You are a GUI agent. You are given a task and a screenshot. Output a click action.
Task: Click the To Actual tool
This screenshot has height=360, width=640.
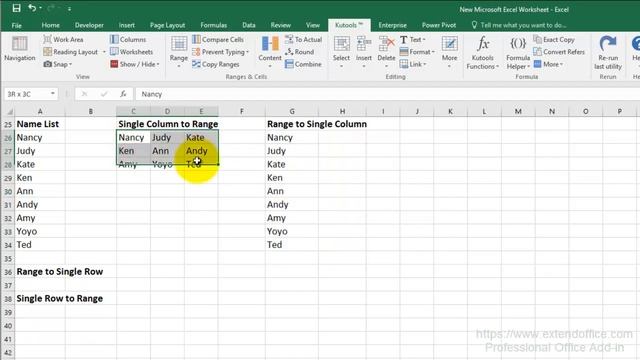point(304,40)
